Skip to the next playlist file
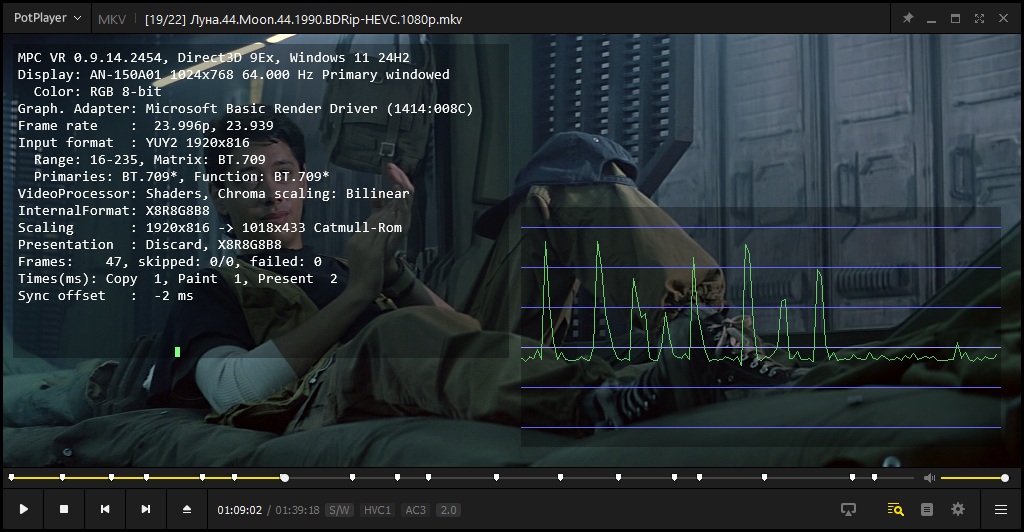This screenshot has height=532, width=1024. (146, 509)
